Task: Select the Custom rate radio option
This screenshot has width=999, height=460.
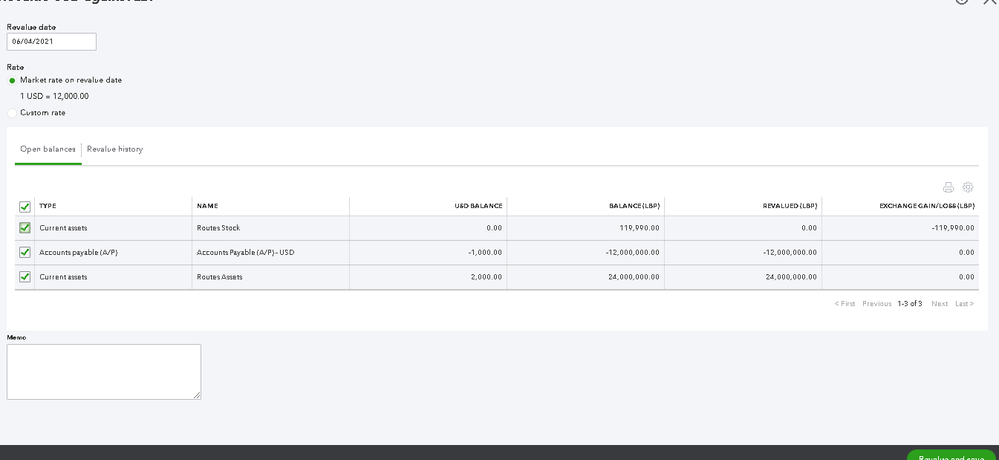Action: tap(12, 113)
